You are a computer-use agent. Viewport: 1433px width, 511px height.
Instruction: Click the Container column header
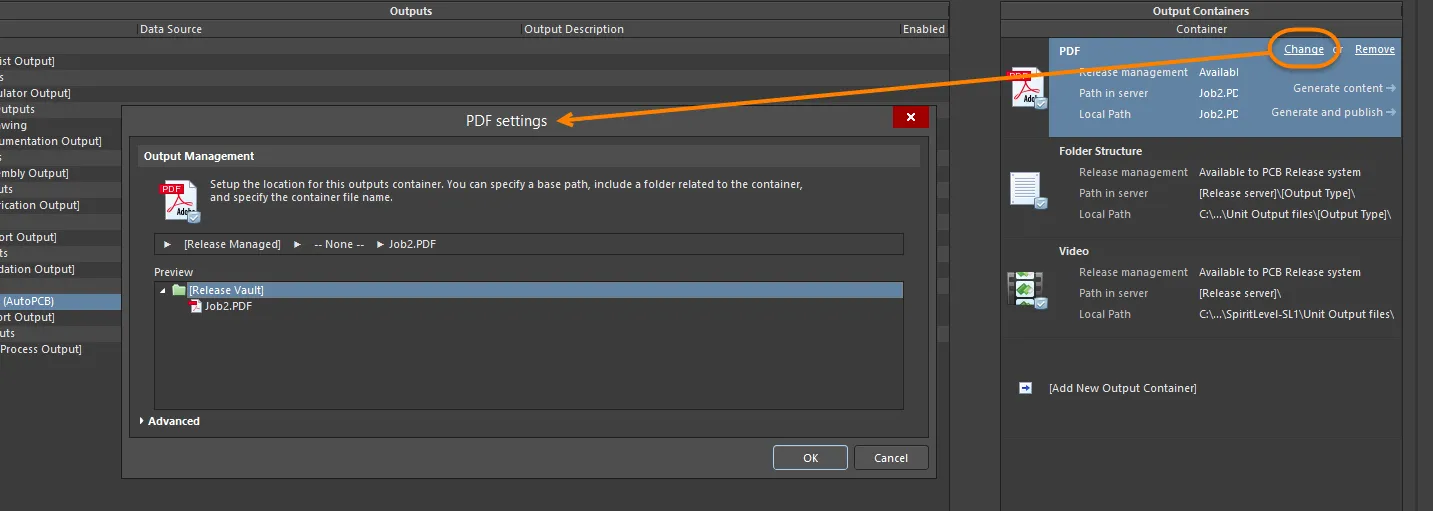(x=1201, y=29)
